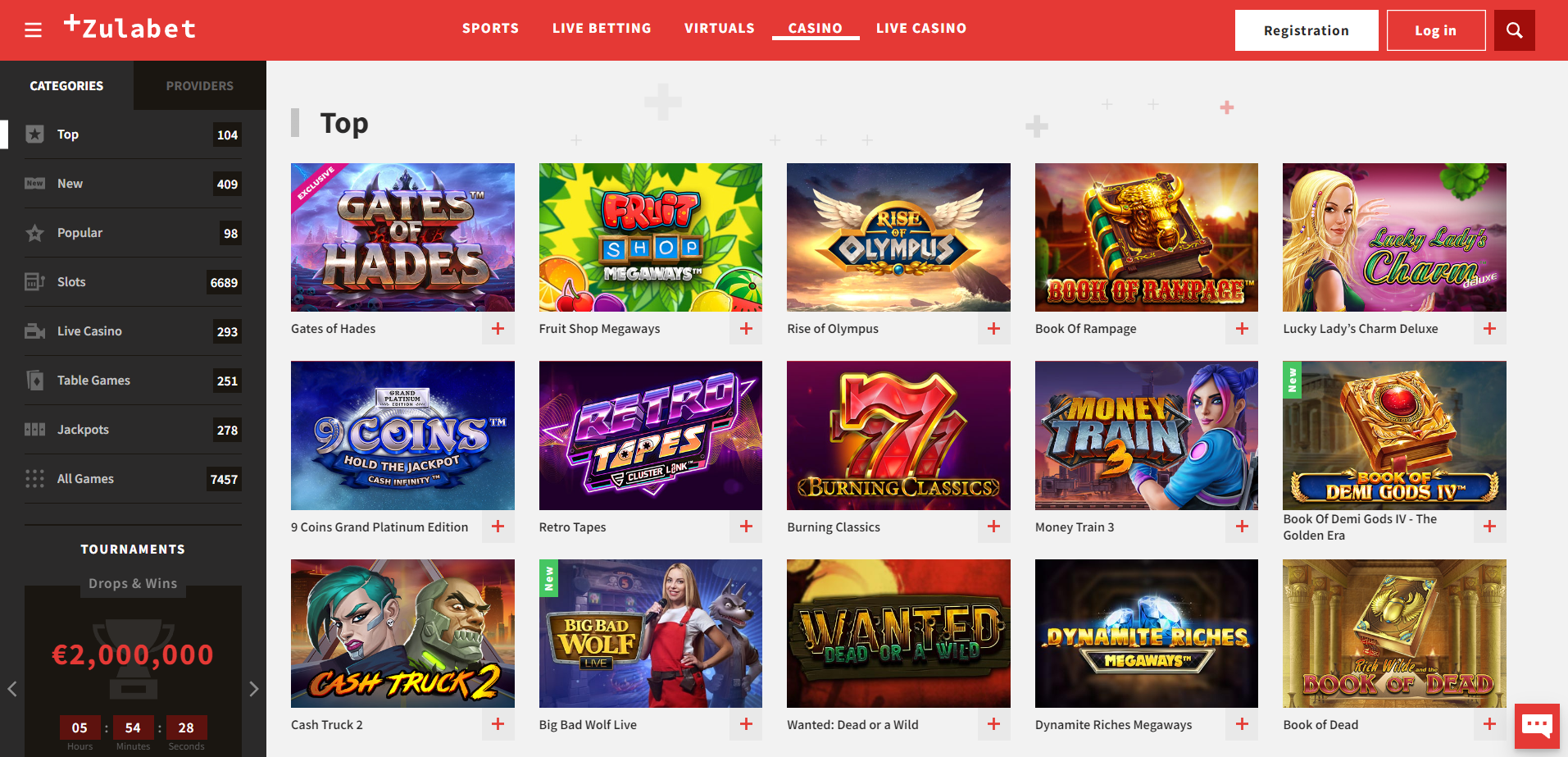This screenshot has height=757, width=1568.
Task: Click the Registration button
Action: point(1307,30)
